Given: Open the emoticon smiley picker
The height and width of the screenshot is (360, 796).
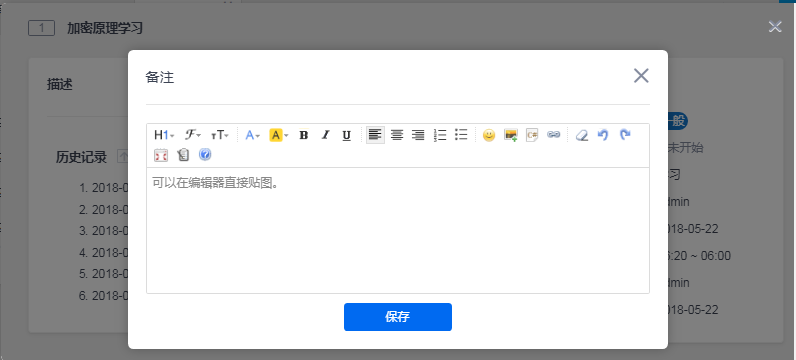Looking at the screenshot, I should (489, 135).
